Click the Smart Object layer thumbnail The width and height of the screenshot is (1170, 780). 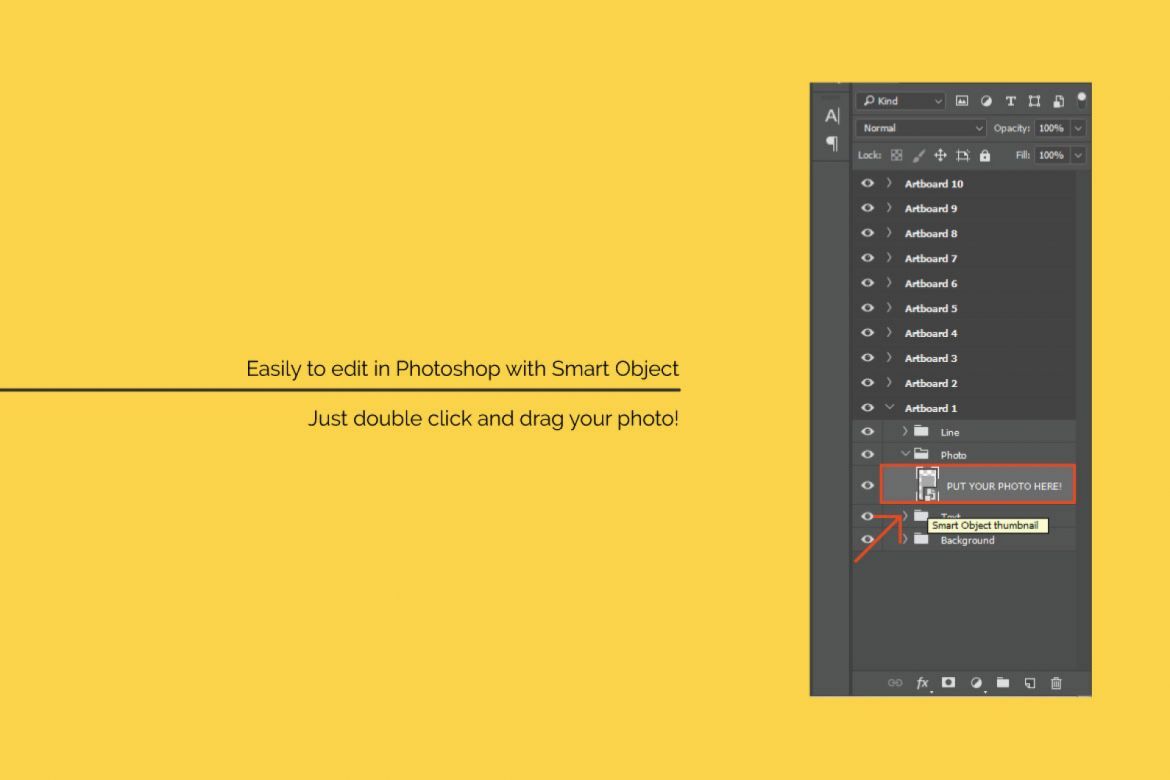[x=927, y=485]
